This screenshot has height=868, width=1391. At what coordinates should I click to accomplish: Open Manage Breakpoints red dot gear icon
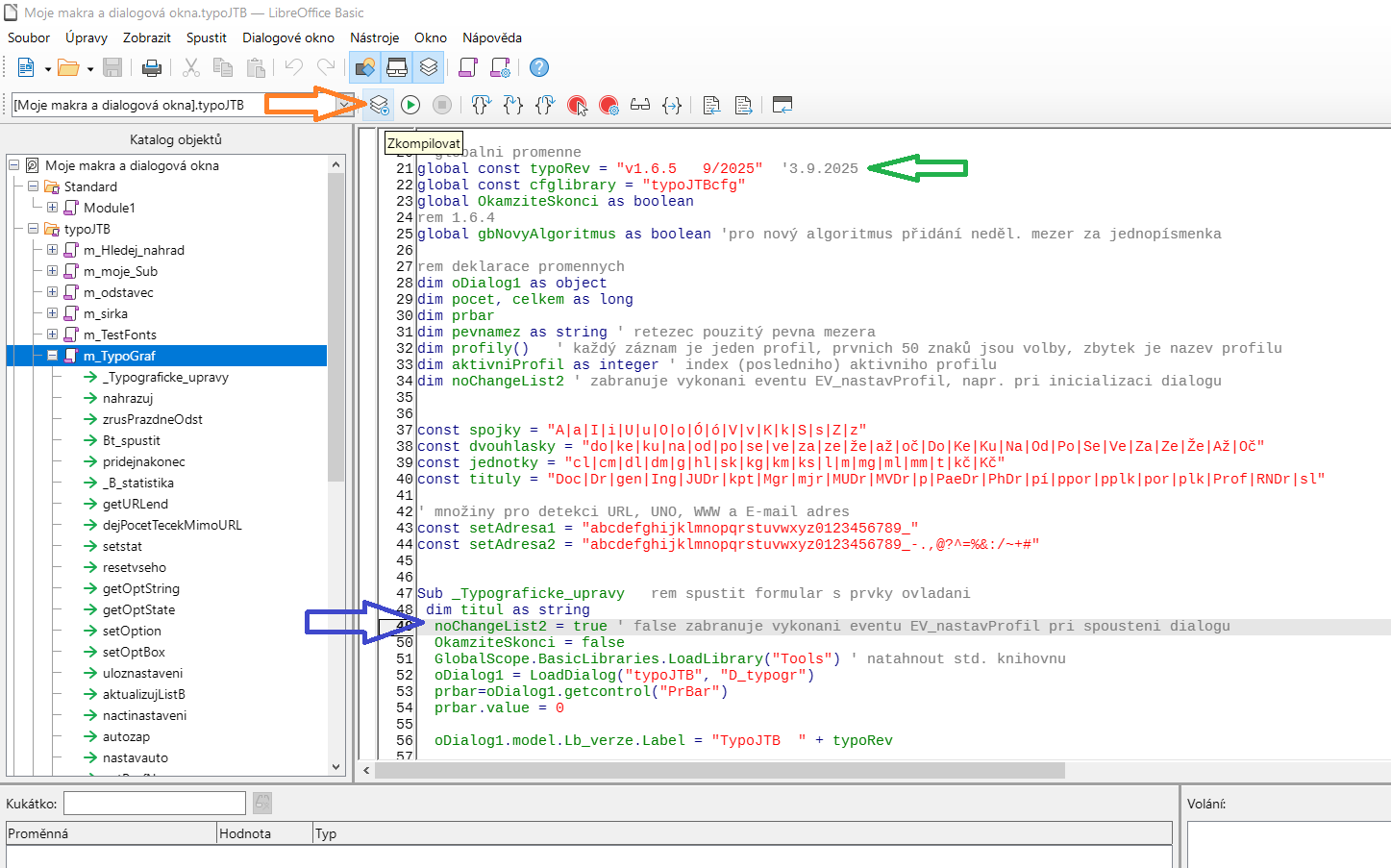pyautogui.click(x=609, y=105)
